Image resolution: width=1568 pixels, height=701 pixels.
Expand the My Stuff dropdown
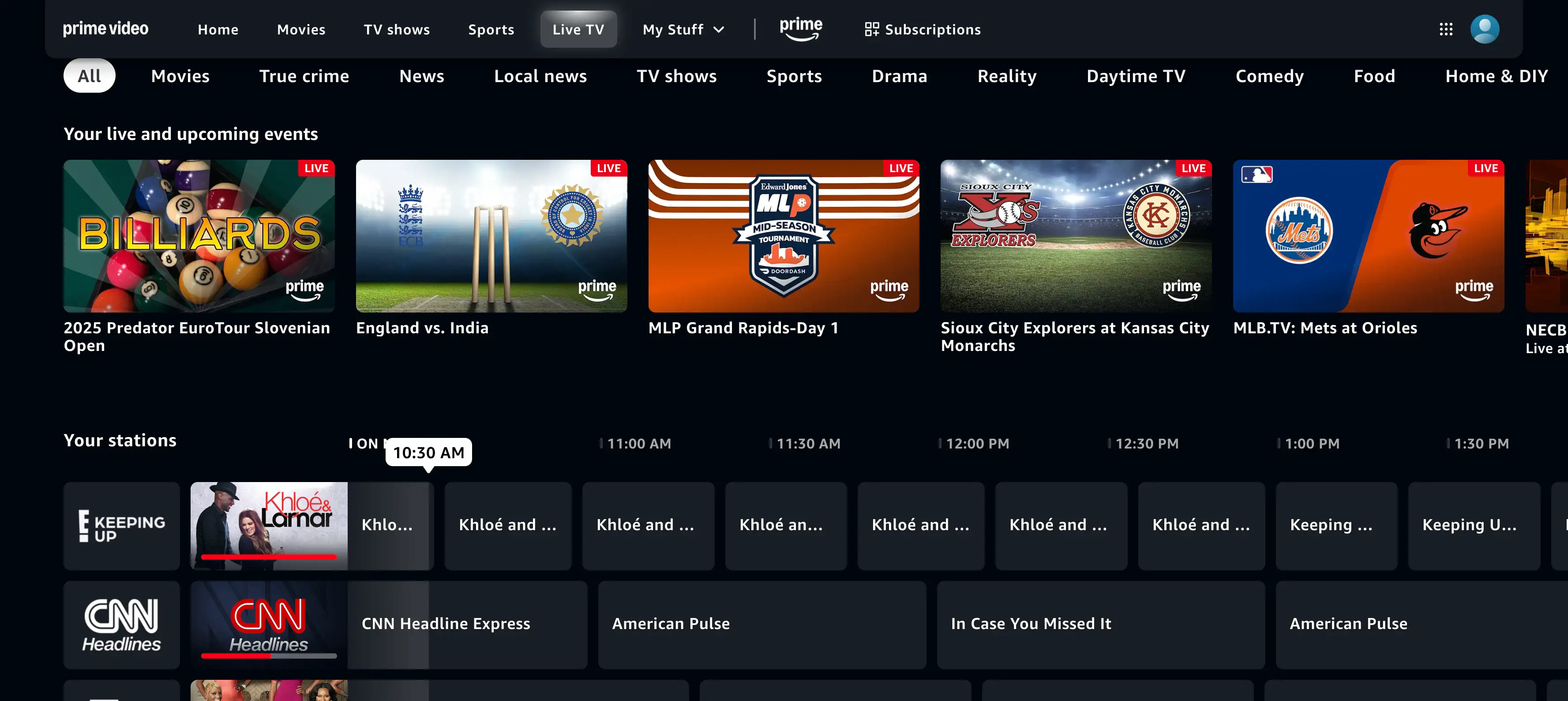point(683,29)
